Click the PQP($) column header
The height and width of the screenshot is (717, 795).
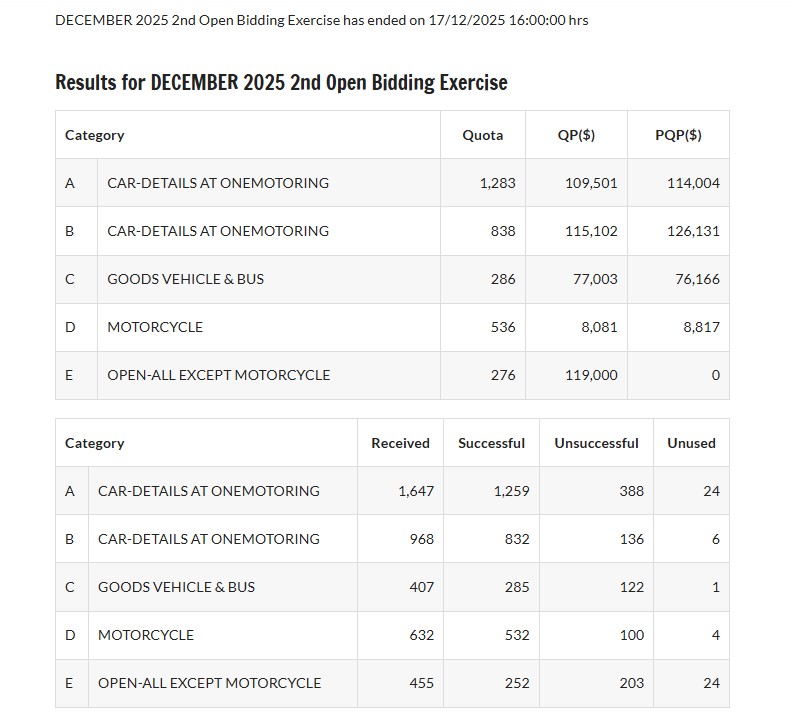pos(678,135)
